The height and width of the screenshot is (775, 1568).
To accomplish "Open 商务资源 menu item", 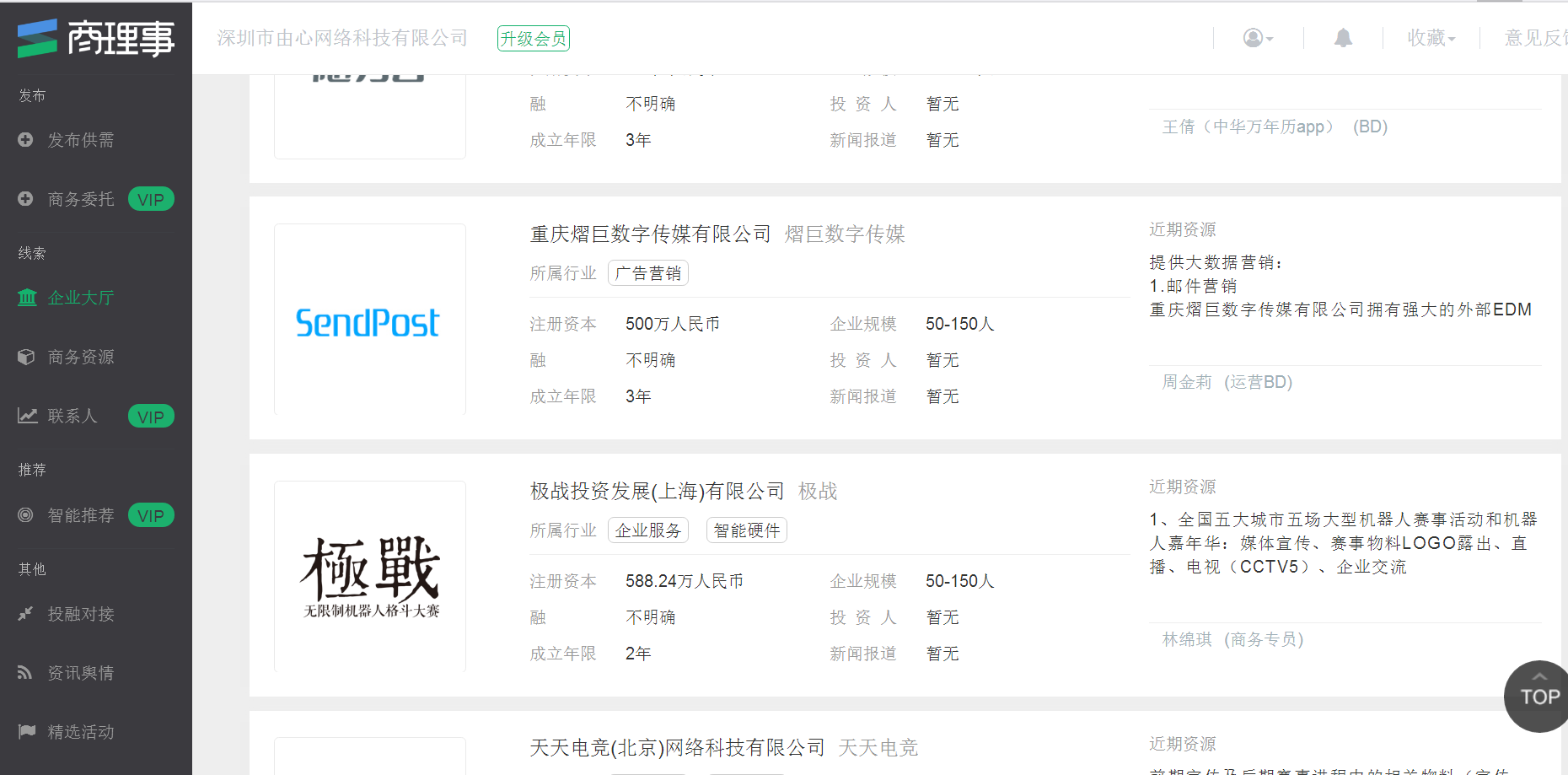I will click(81, 357).
